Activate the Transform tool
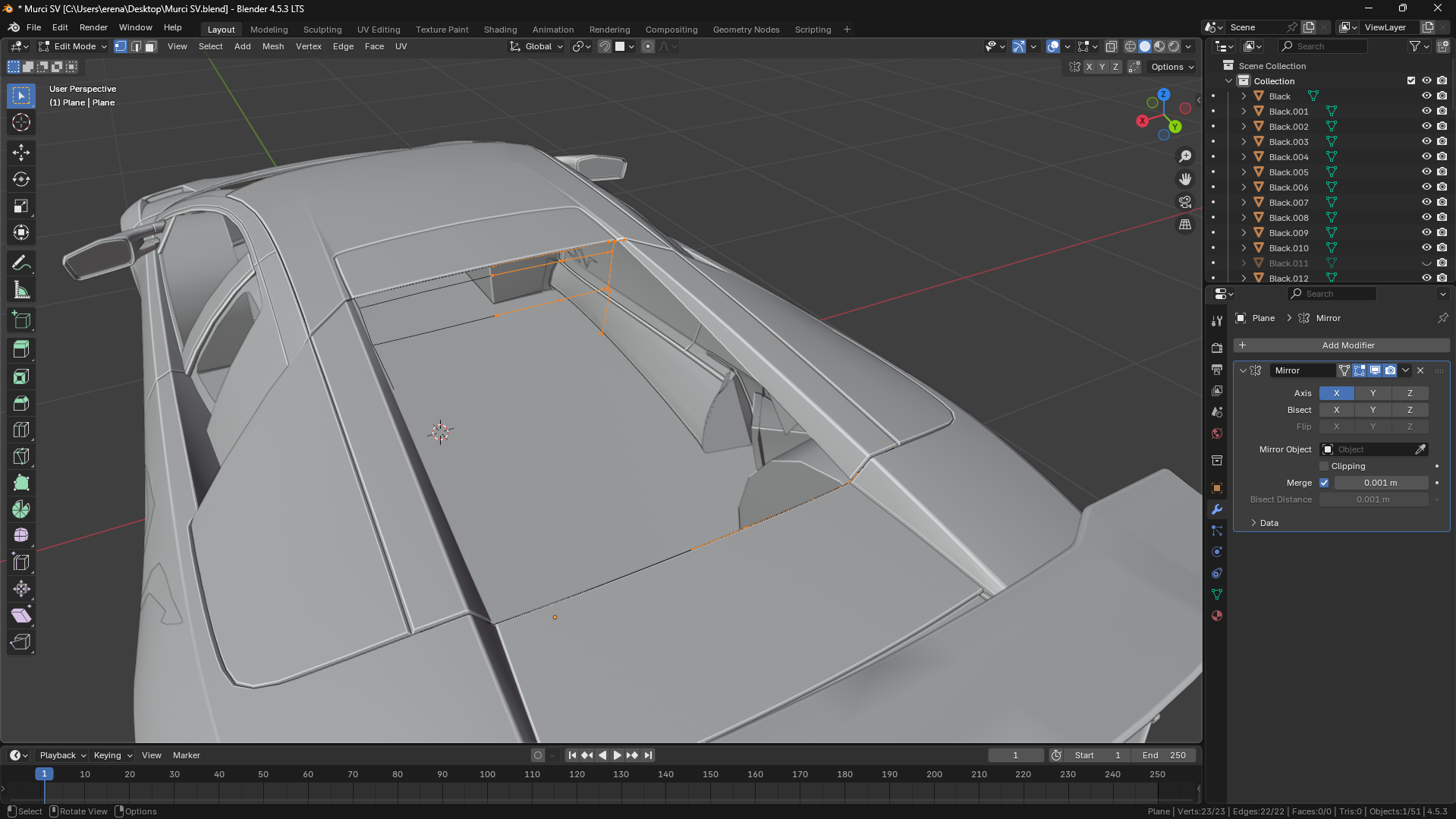1456x819 pixels. pyautogui.click(x=21, y=232)
